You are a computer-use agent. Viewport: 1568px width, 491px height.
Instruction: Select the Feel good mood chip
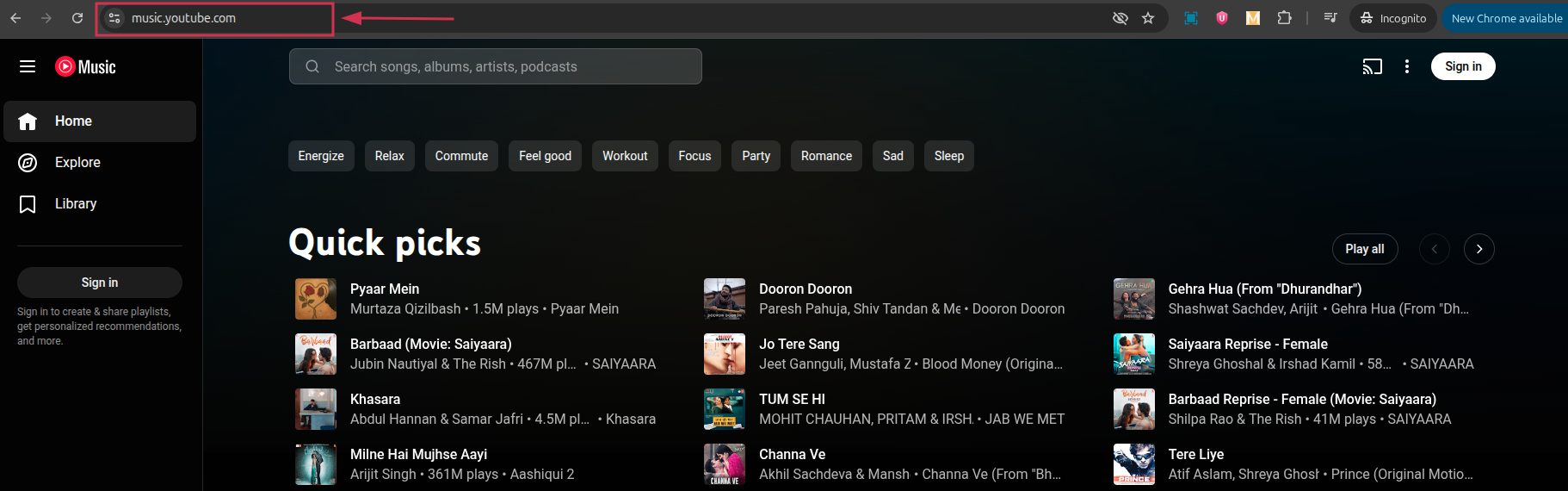tap(545, 156)
